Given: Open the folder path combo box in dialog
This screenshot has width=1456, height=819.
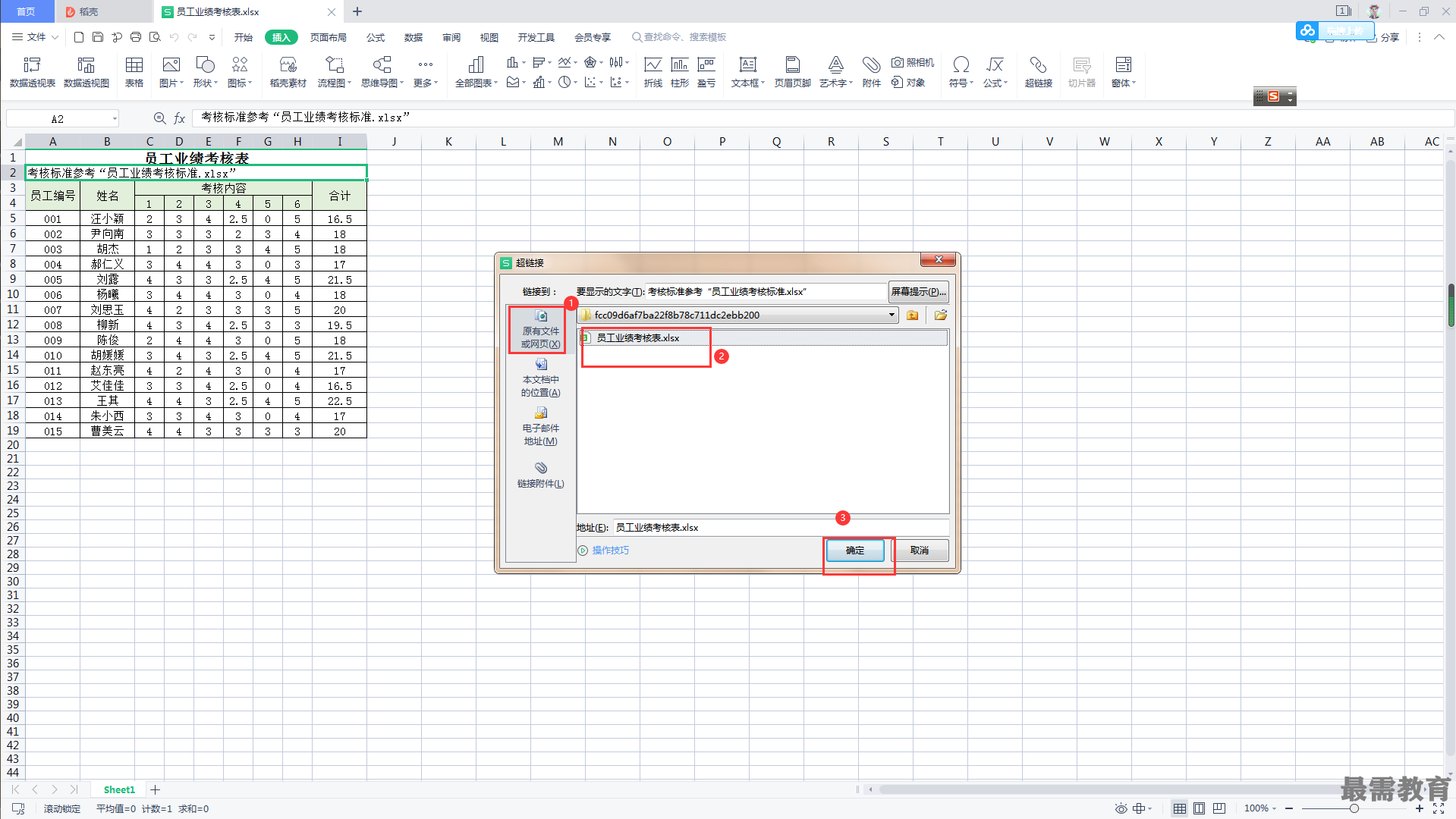Looking at the screenshot, I should [737, 315].
